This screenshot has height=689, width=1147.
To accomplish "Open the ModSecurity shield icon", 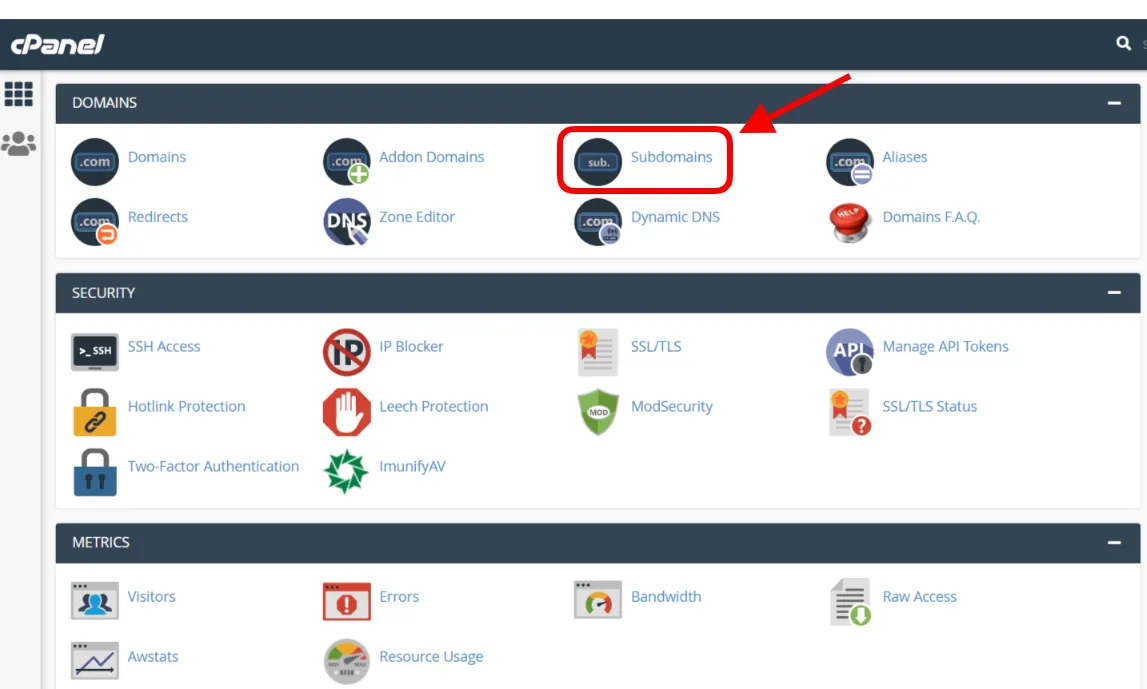I will point(598,412).
